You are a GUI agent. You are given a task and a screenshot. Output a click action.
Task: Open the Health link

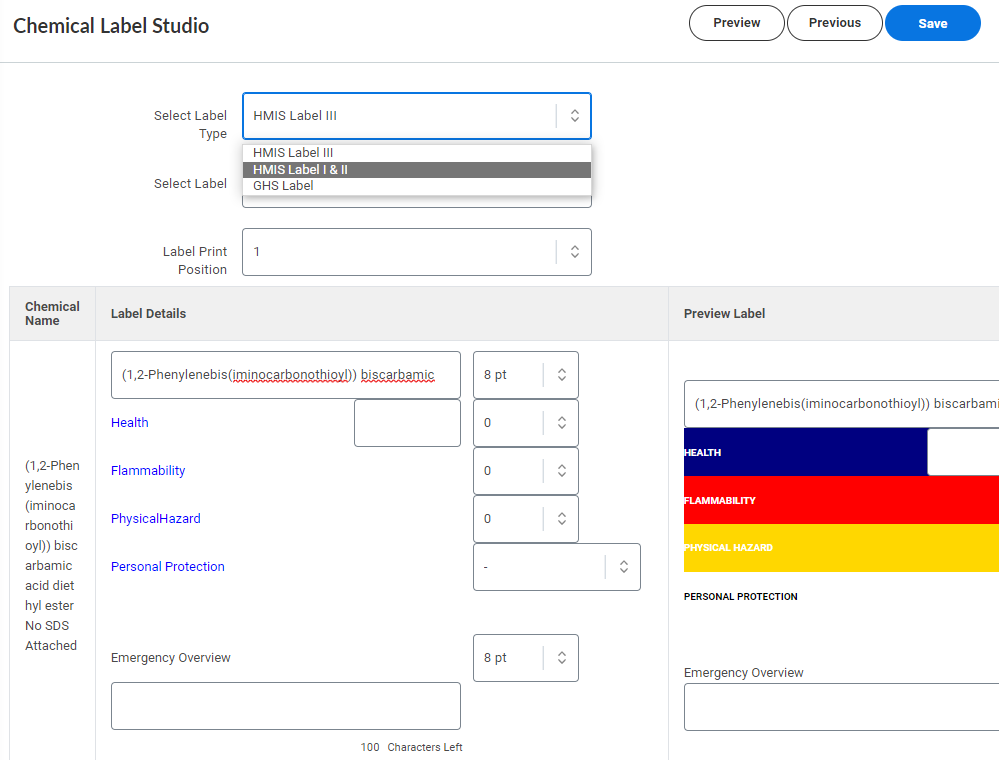click(x=129, y=422)
